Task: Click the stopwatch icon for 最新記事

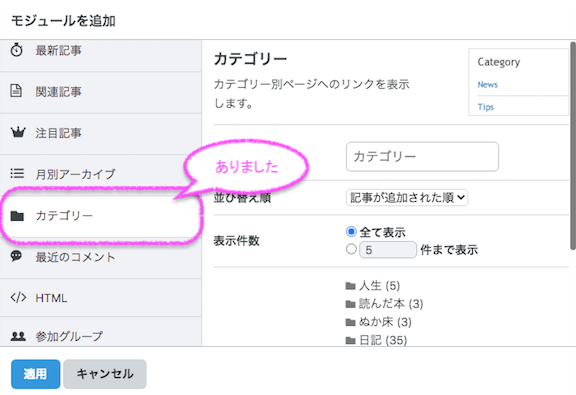Action: point(17,50)
